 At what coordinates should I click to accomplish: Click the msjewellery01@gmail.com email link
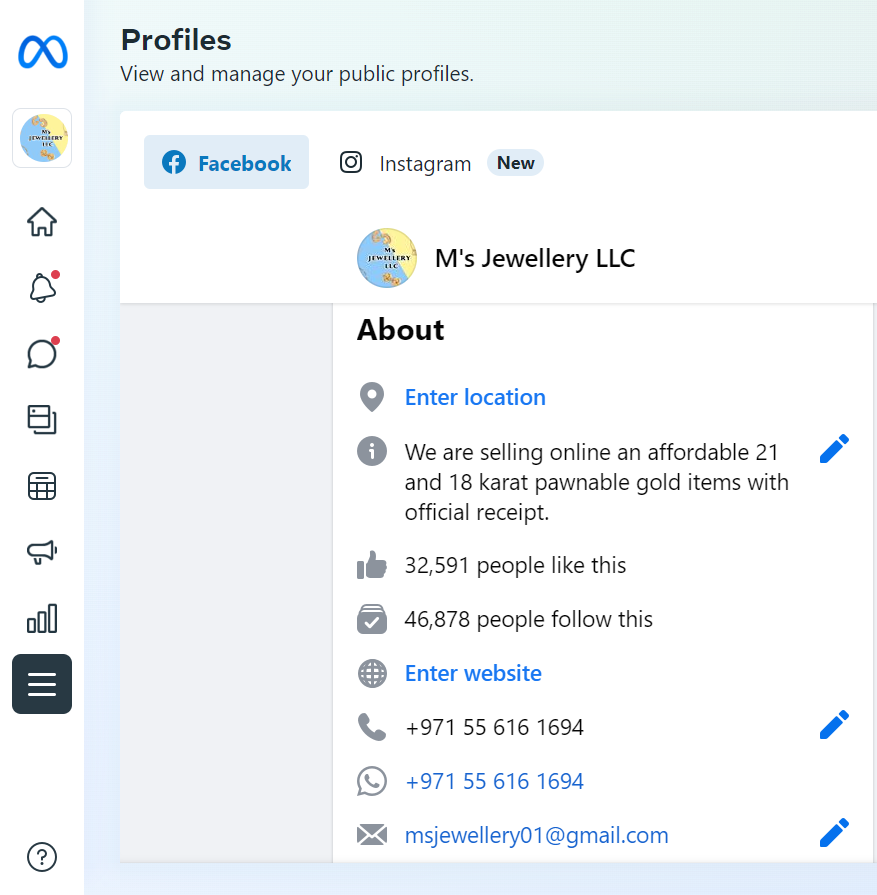[536, 835]
